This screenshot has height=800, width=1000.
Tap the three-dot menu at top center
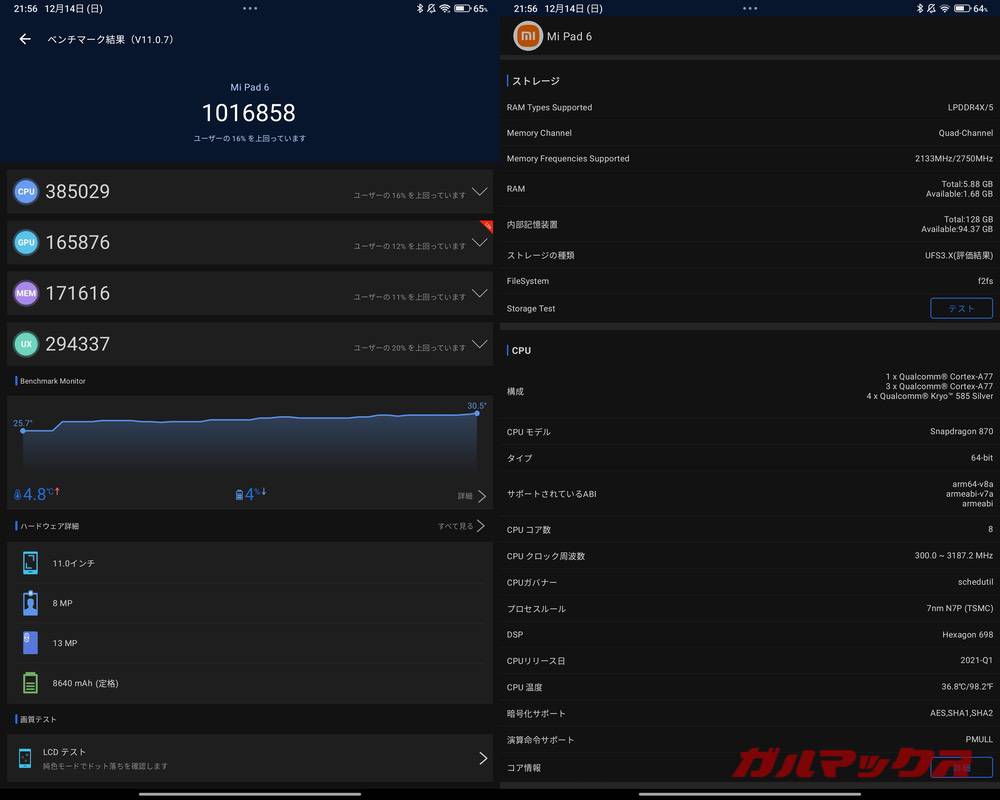[x=250, y=8]
